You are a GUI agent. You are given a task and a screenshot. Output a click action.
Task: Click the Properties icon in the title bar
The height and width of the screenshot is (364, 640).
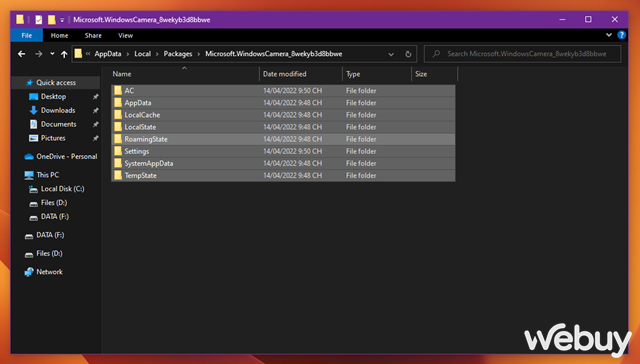(39, 20)
